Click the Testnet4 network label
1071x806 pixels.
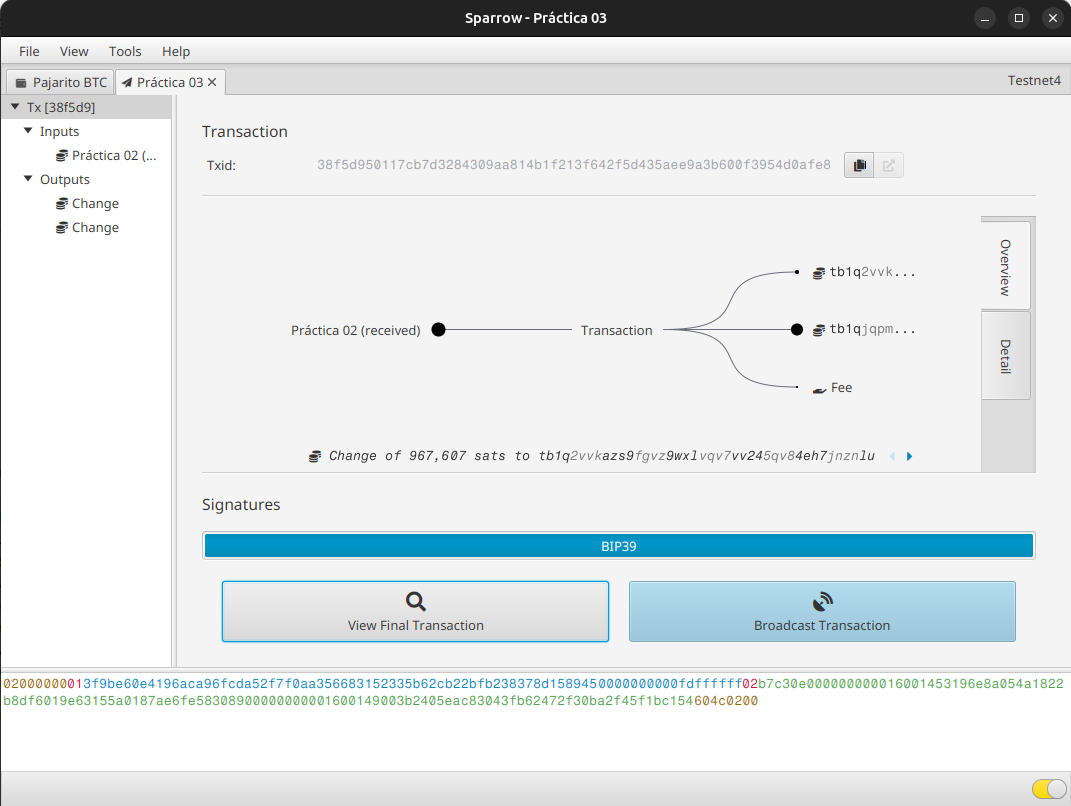tap(1034, 81)
